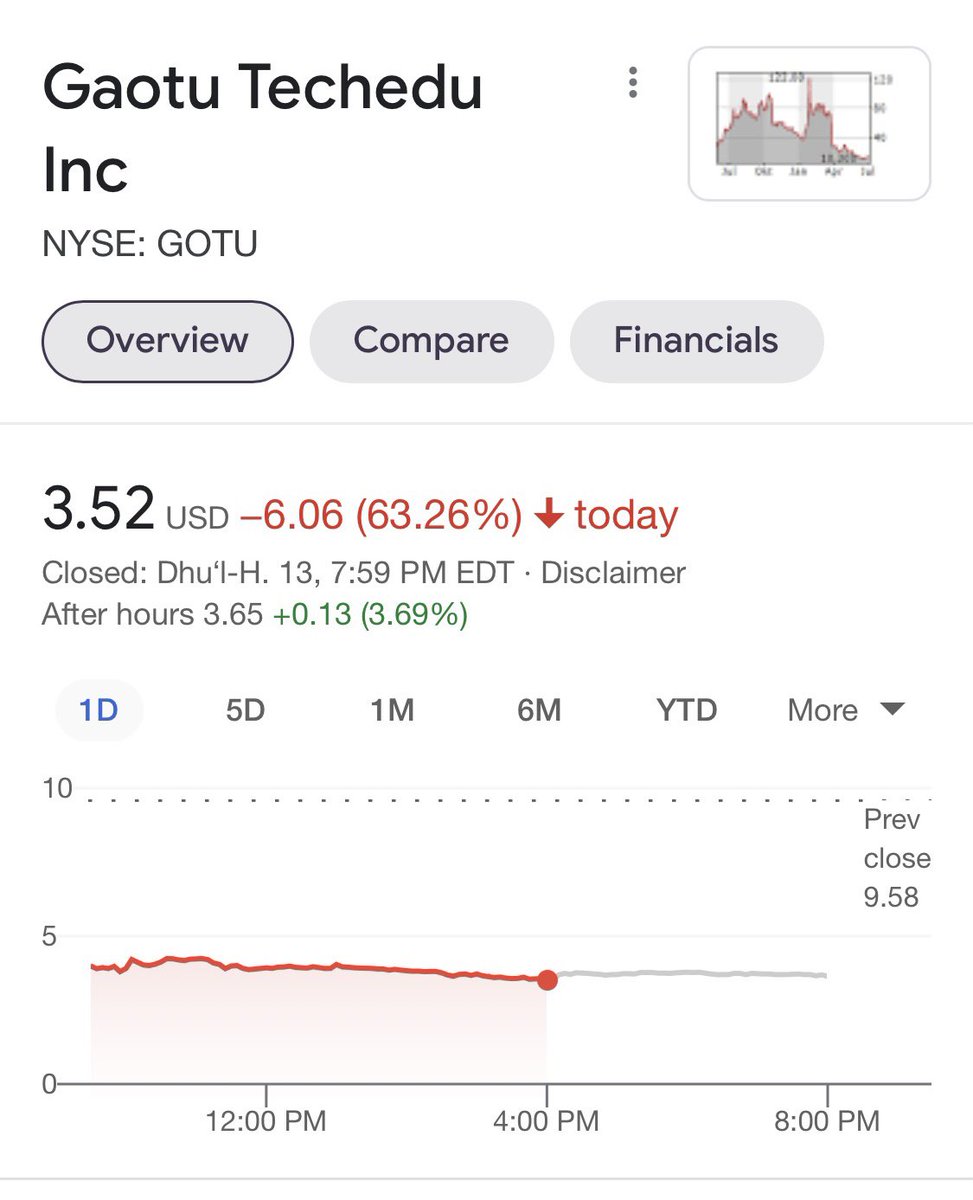Screen dimensions: 973x1200
Task: Click the Prev close 9.58 label
Action: [897, 858]
